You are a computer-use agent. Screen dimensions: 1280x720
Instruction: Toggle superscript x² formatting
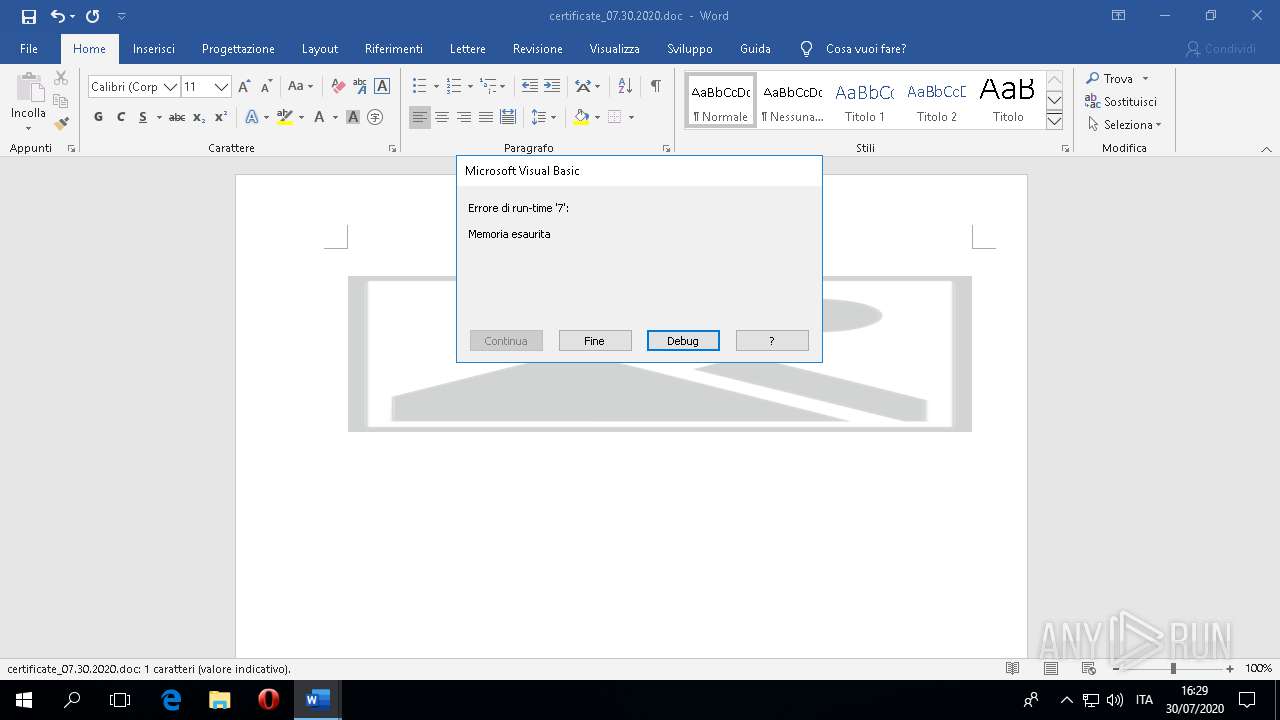click(x=221, y=117)
